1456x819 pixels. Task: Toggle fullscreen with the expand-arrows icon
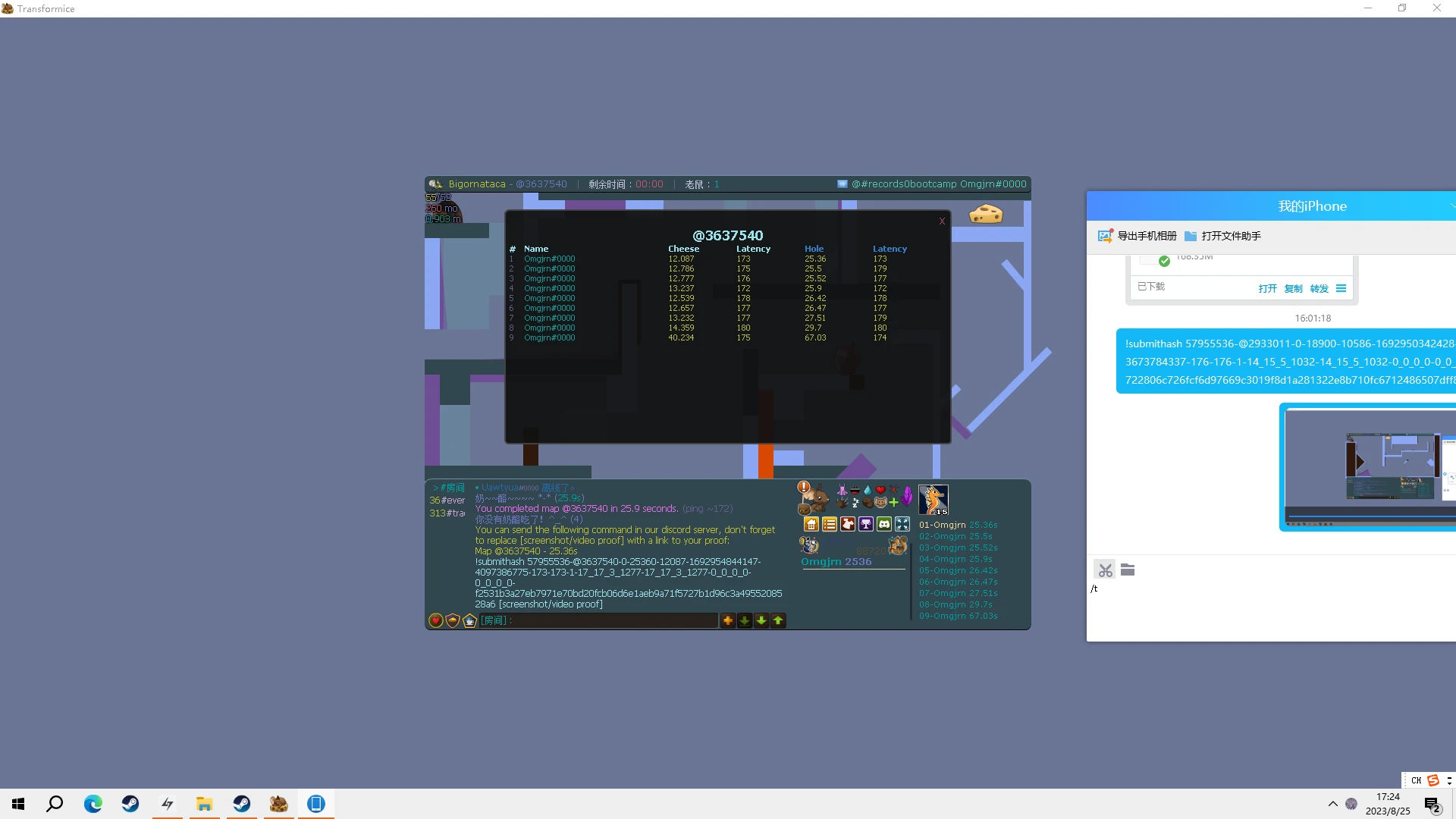coord(902,524)
